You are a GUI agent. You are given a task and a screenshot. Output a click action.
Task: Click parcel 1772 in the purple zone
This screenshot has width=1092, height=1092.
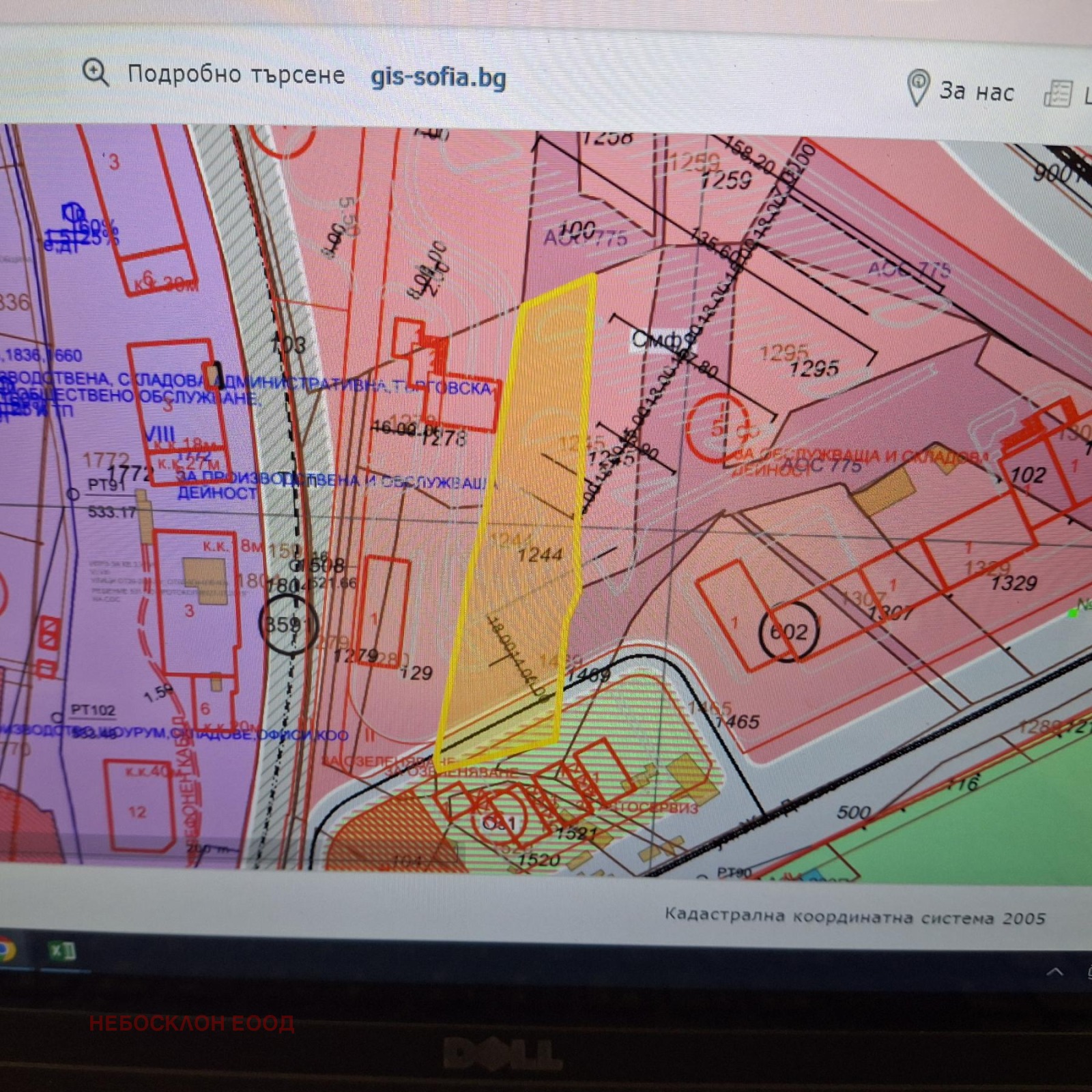pos(128,472)
